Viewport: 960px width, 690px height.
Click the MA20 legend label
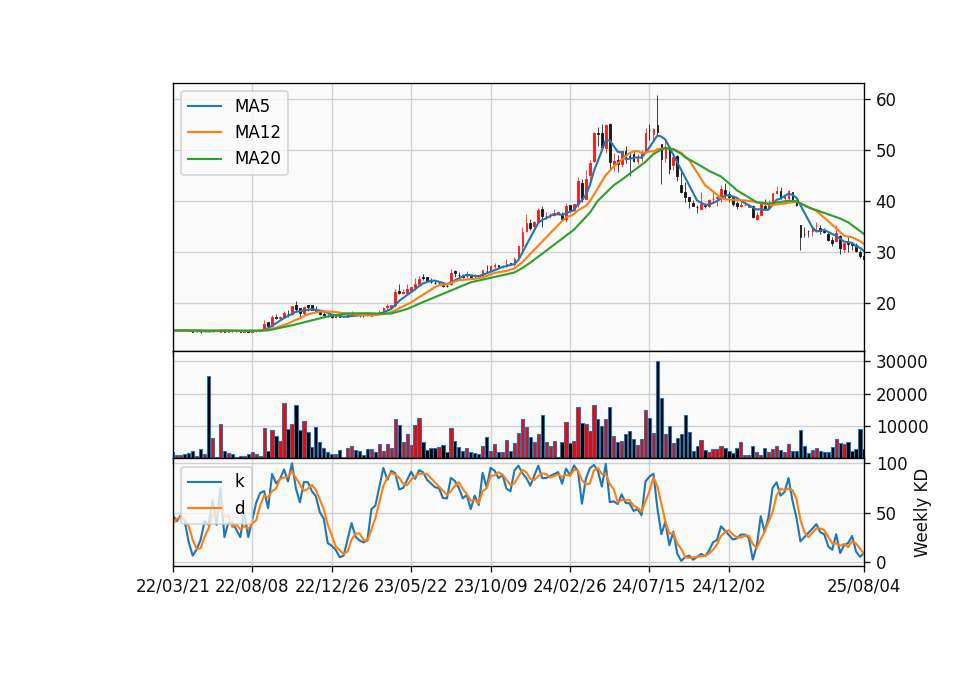click(x=257, y=158)
